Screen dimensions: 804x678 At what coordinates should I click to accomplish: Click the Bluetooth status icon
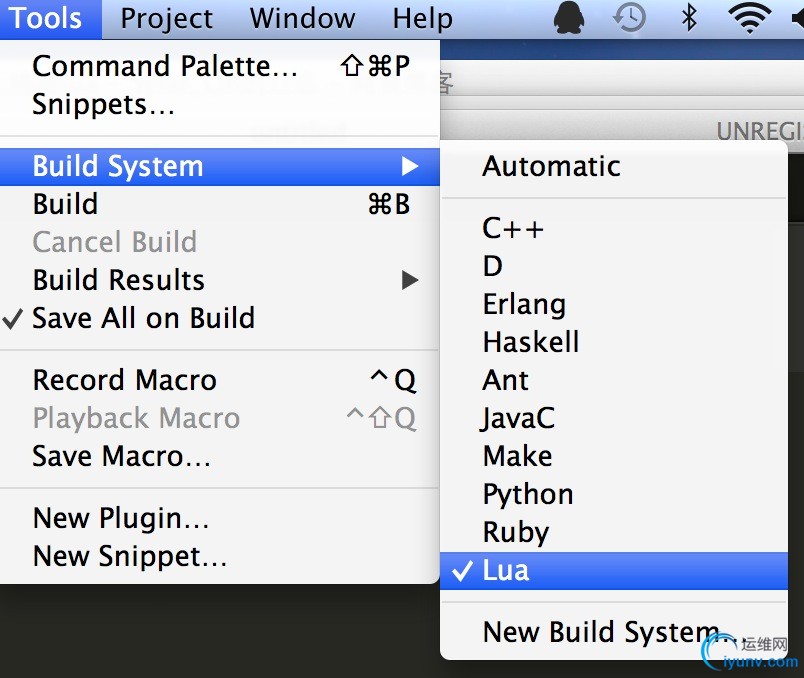coord(688,18)
